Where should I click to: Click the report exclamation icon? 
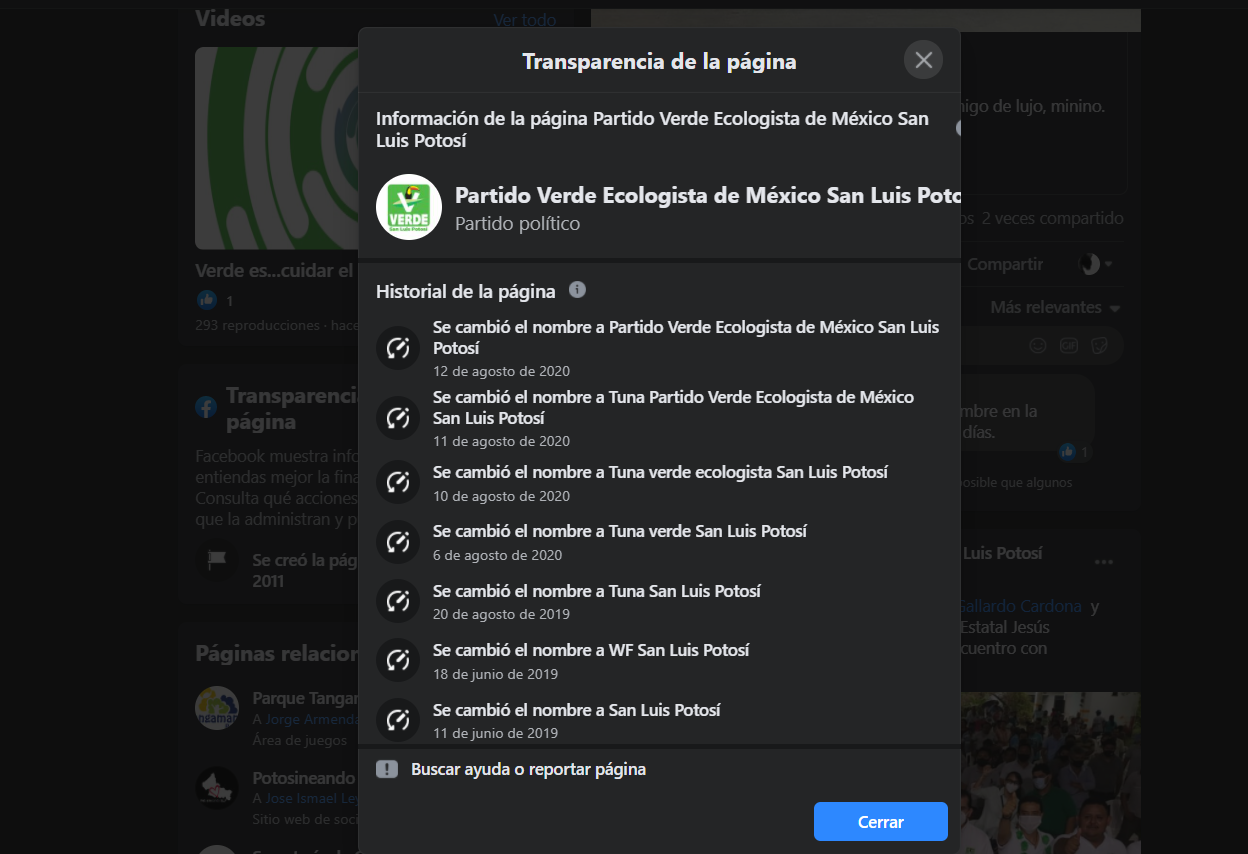click(387, 769)
